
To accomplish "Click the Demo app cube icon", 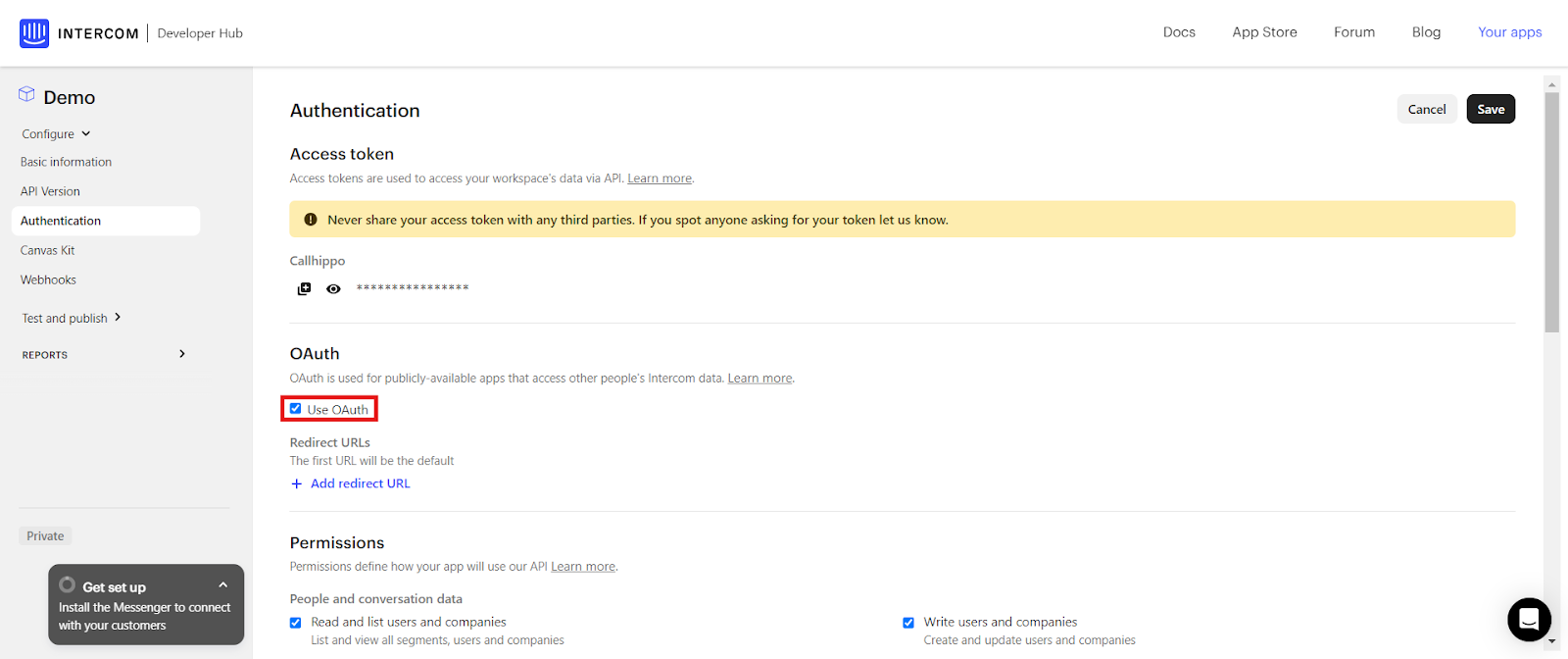I will (26, 94).
